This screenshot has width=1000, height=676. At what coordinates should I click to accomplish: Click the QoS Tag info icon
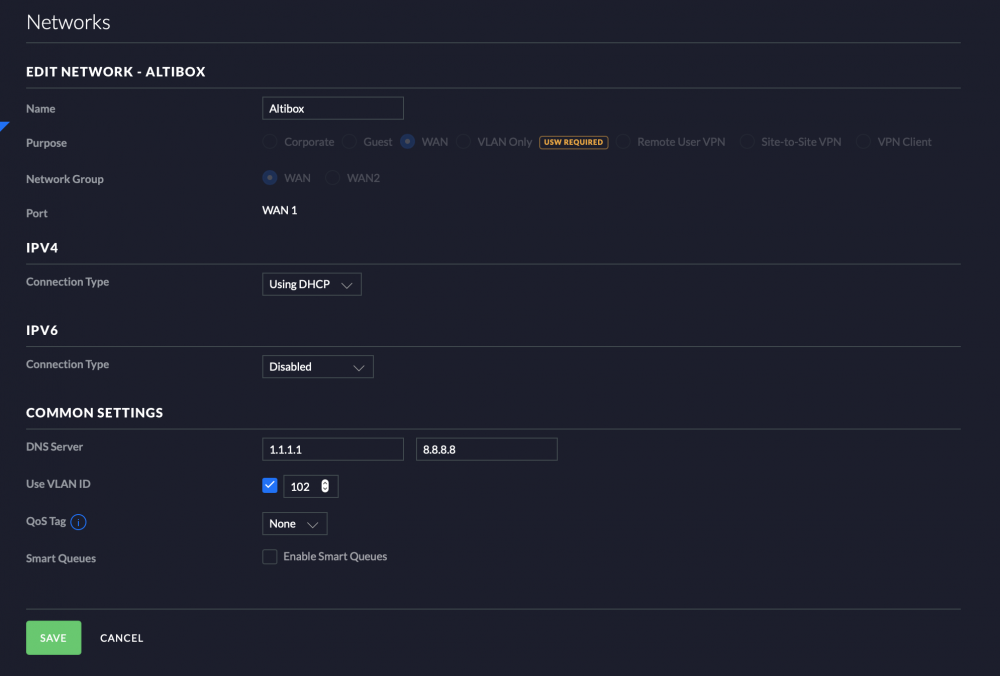pyautogui.click(x=79, y=522)
